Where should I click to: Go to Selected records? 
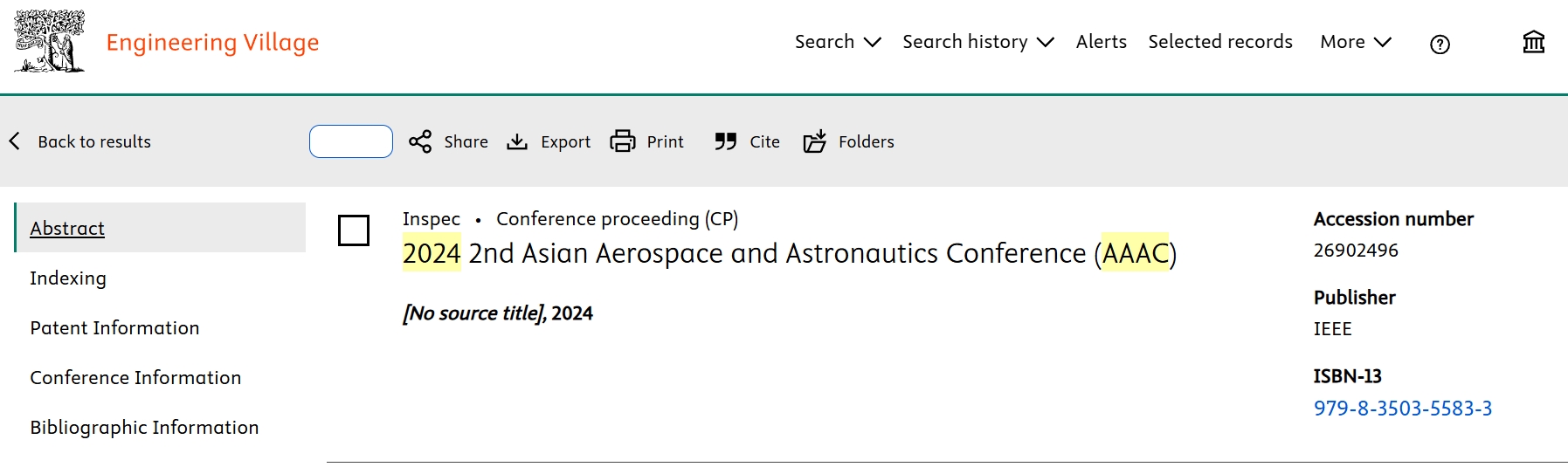[x=1220, y=42]
